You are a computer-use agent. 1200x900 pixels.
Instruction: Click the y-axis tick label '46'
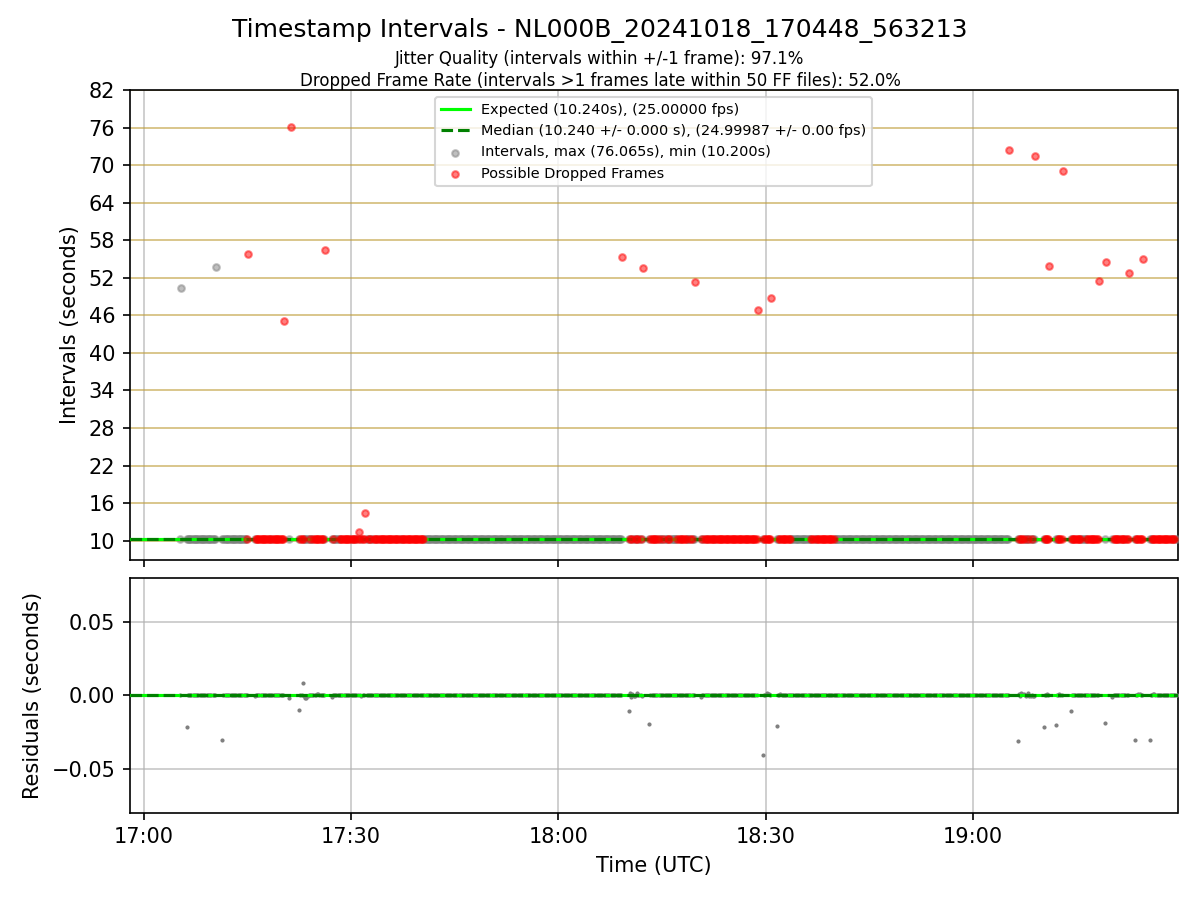tap(103, 316)
